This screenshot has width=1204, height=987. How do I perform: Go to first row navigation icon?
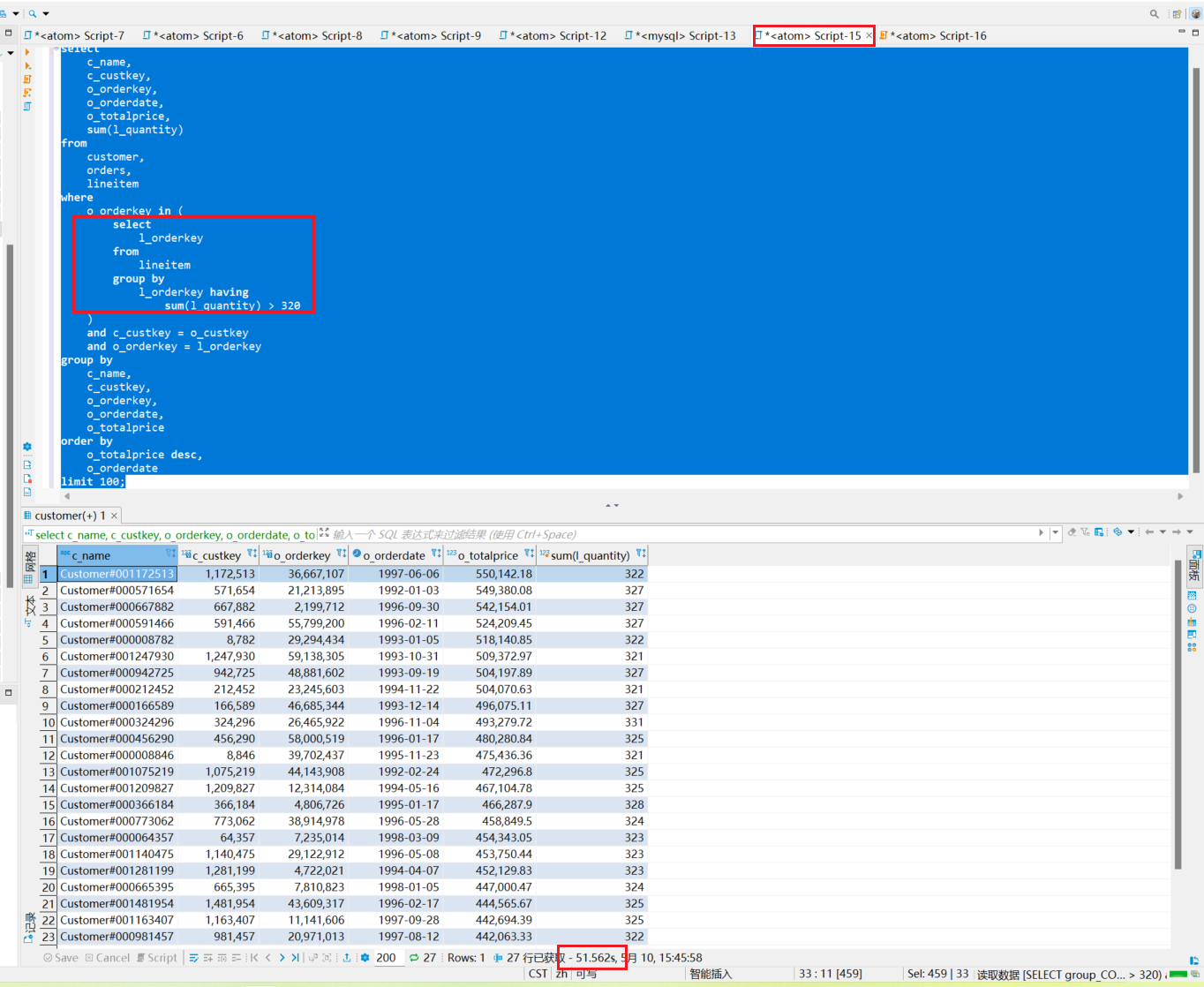pyautogui.click(x=254, y=958)
